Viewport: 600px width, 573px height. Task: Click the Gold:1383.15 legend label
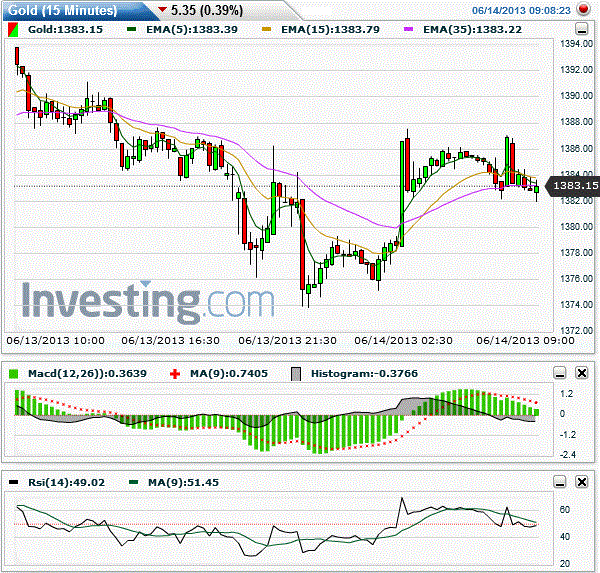pos(65,29)
